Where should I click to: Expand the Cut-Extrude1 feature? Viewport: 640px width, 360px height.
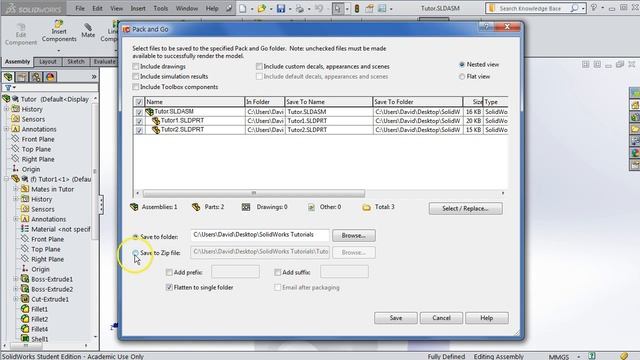pos(16,299)
